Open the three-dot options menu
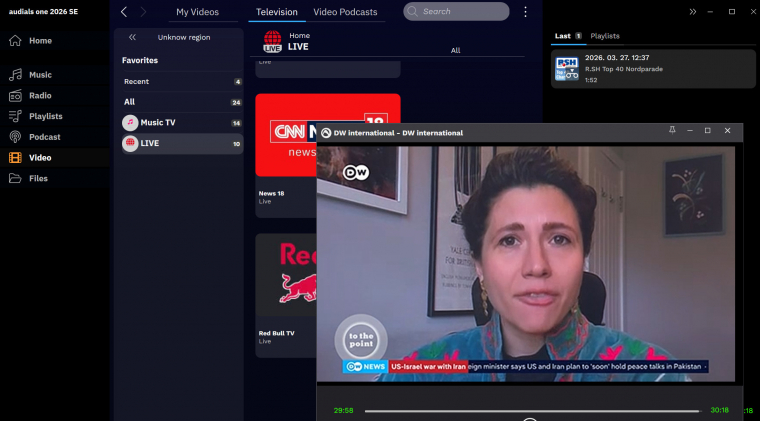760x421 pixels. tap(526, 12)
